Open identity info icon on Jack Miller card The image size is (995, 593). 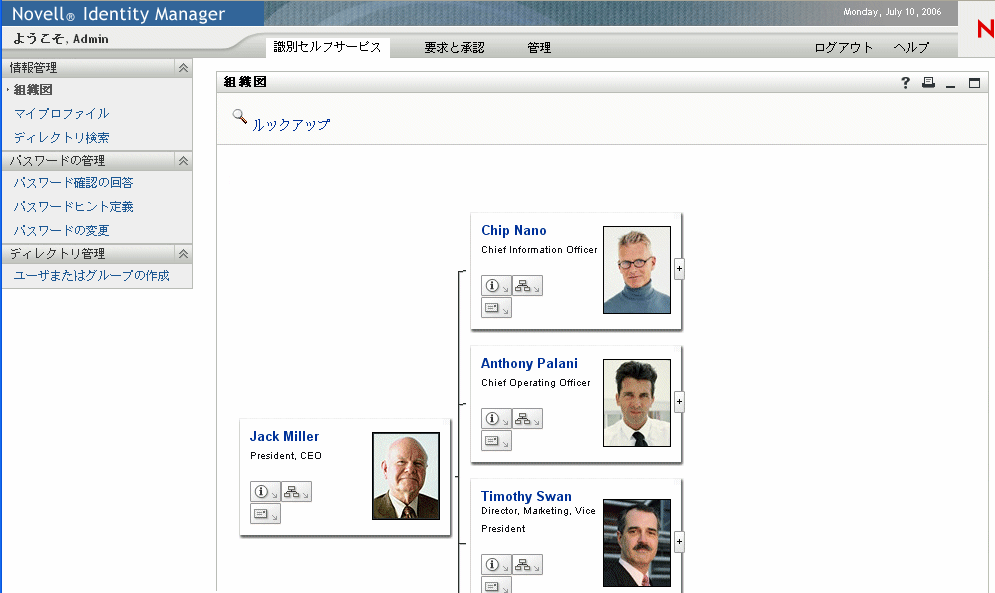tap(265, 491)
